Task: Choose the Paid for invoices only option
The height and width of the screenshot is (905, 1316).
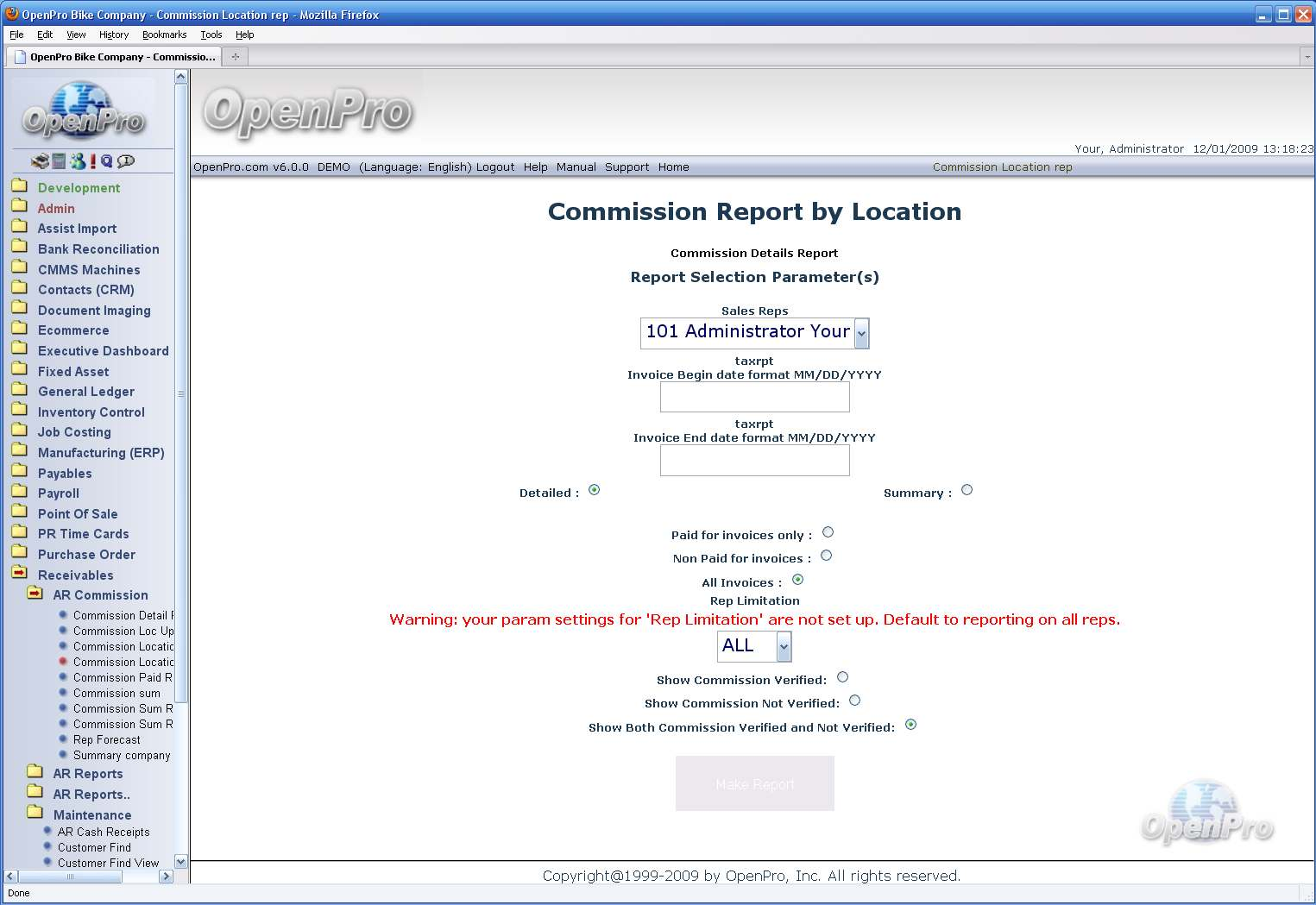Action: (x=828, y=532)
